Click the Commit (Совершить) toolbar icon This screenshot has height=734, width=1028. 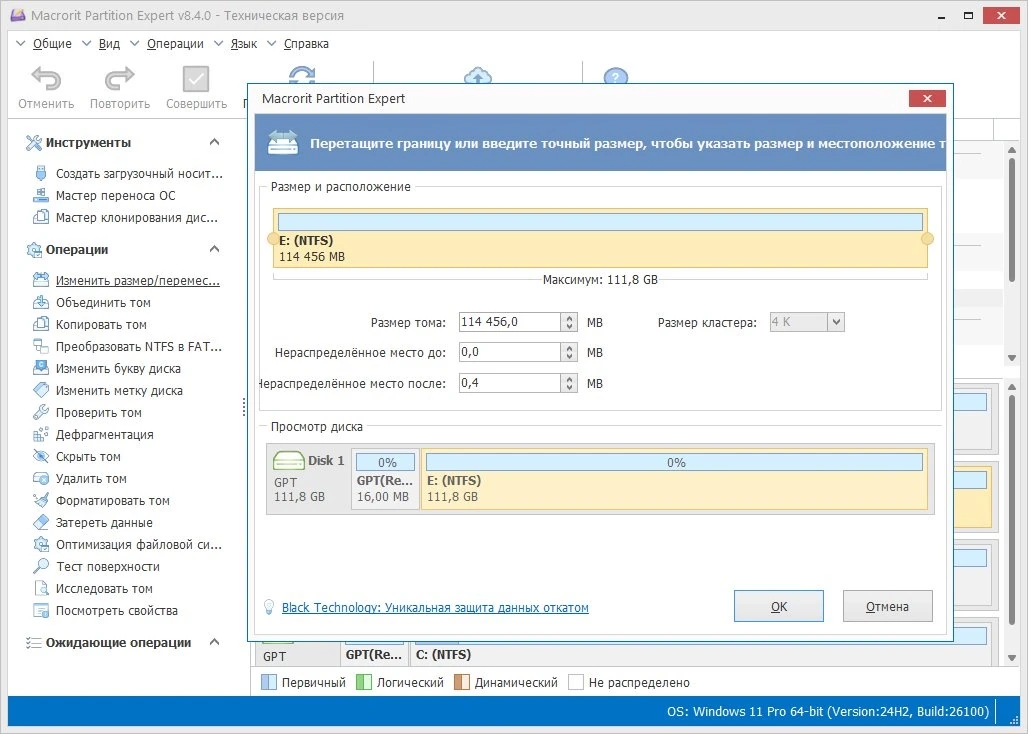196,79
